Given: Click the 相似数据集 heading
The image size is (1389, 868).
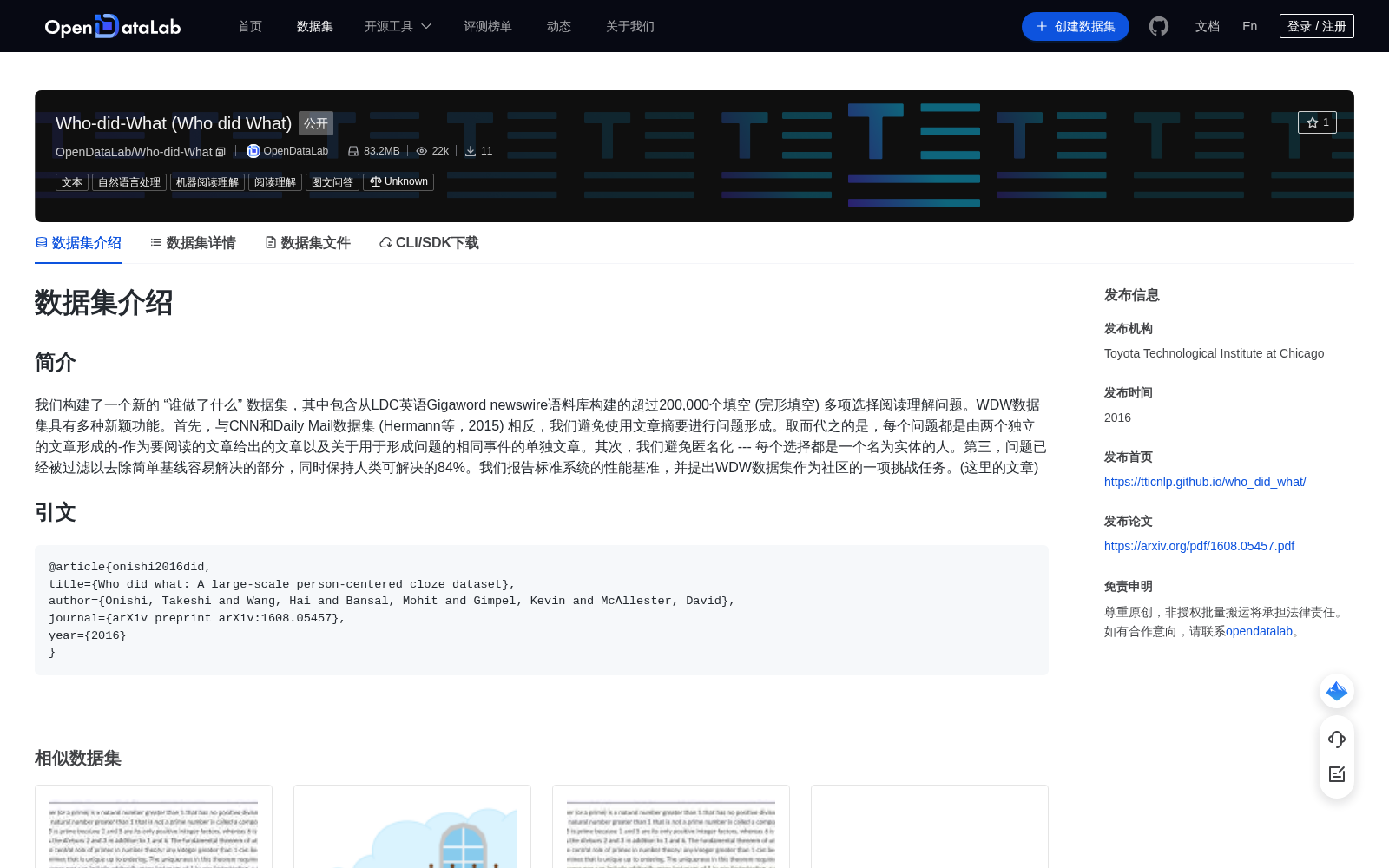Looking at the screenshot, I should pos(78,759).
